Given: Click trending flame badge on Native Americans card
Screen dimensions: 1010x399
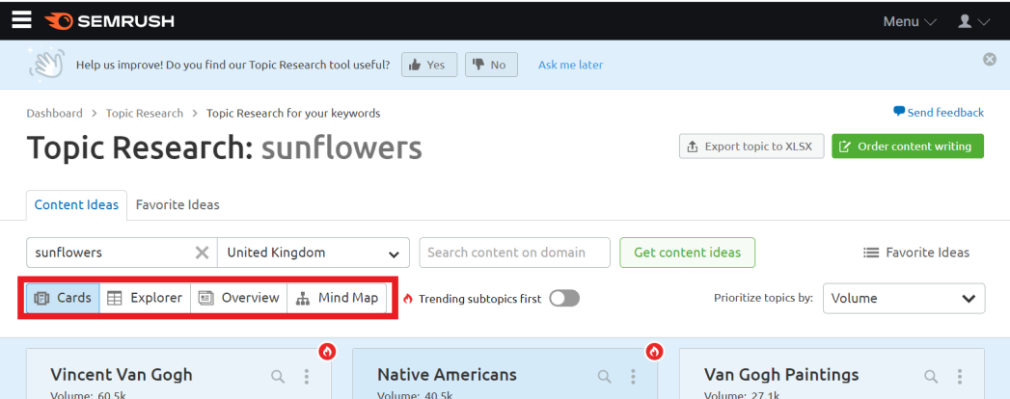Looking at the screenshot, I should pos(654,351).
